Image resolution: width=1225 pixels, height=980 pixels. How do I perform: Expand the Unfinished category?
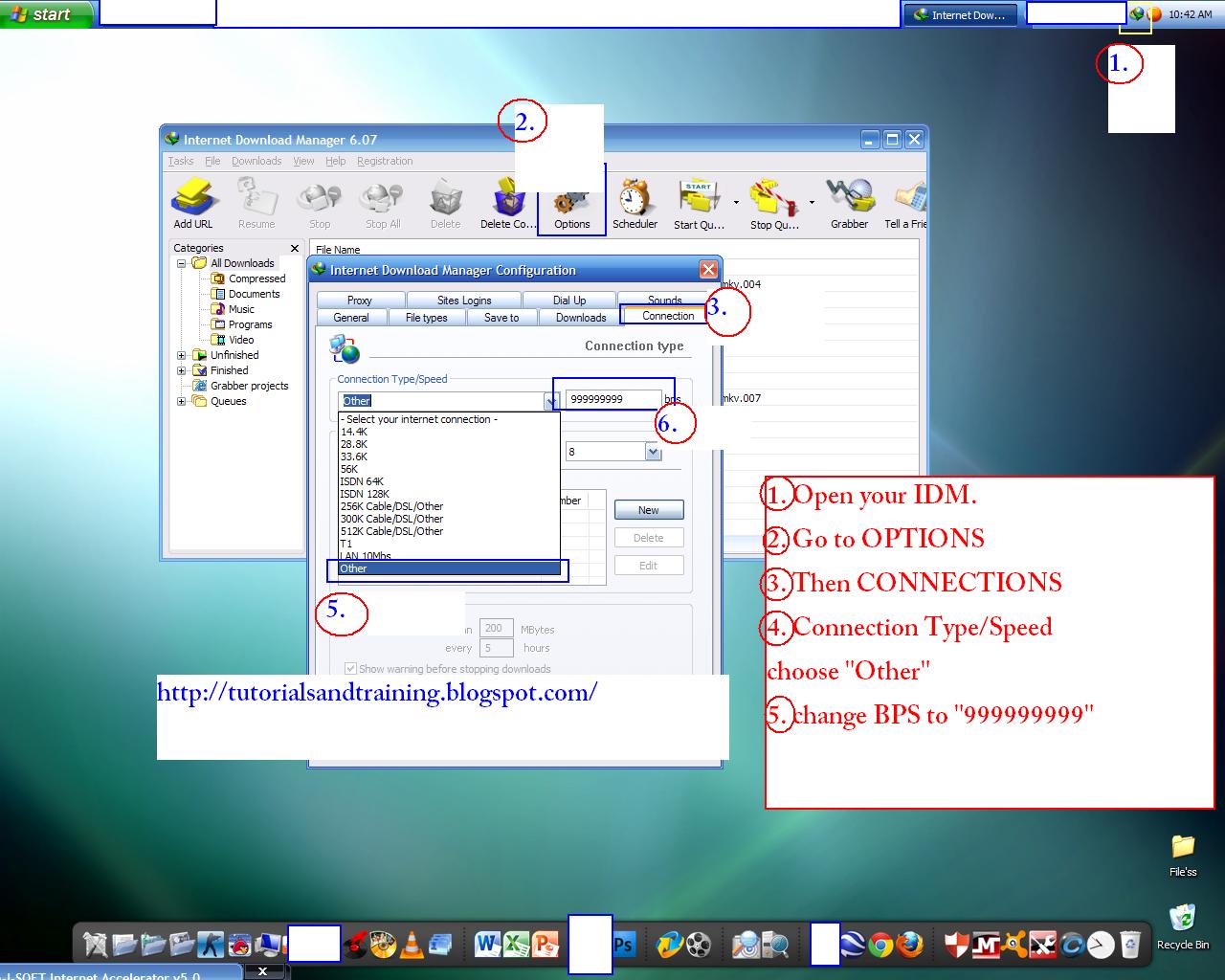point(181,355)
